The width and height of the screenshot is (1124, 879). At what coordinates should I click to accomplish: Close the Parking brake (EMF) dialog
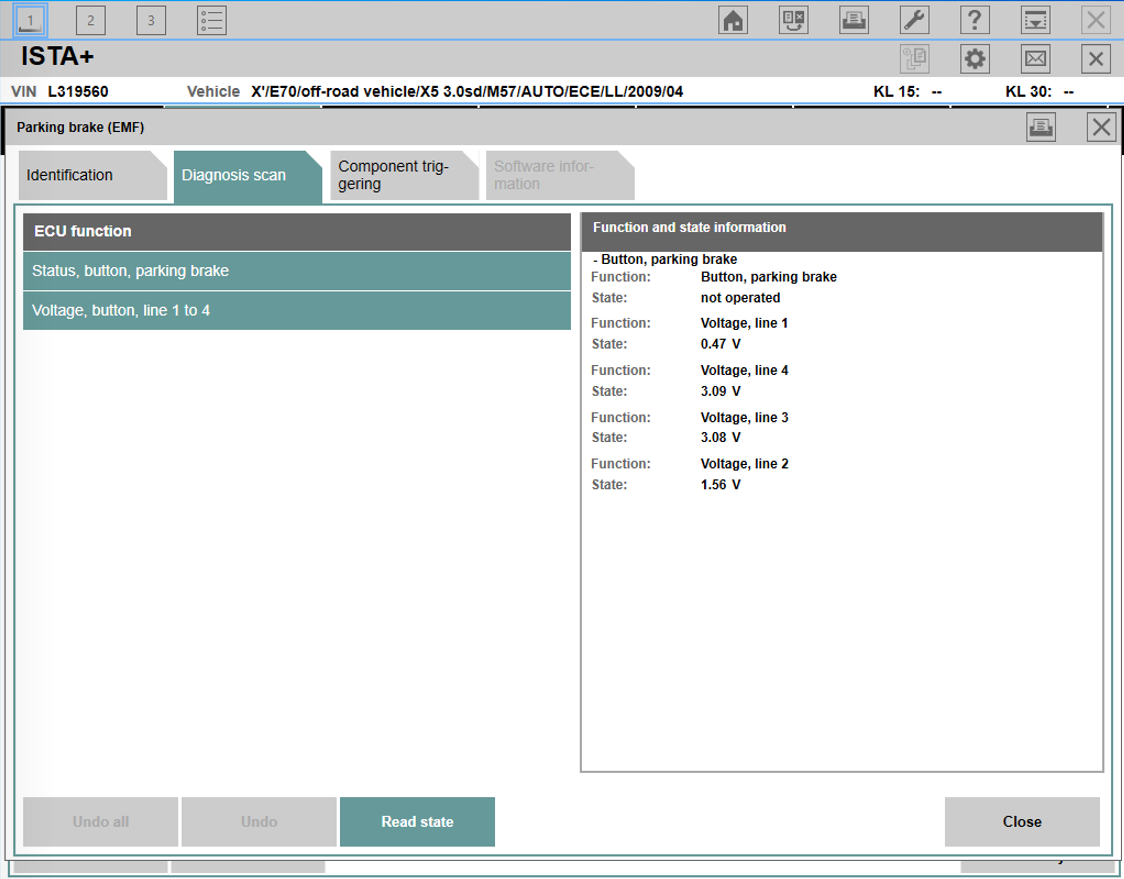pos(1101,127)
